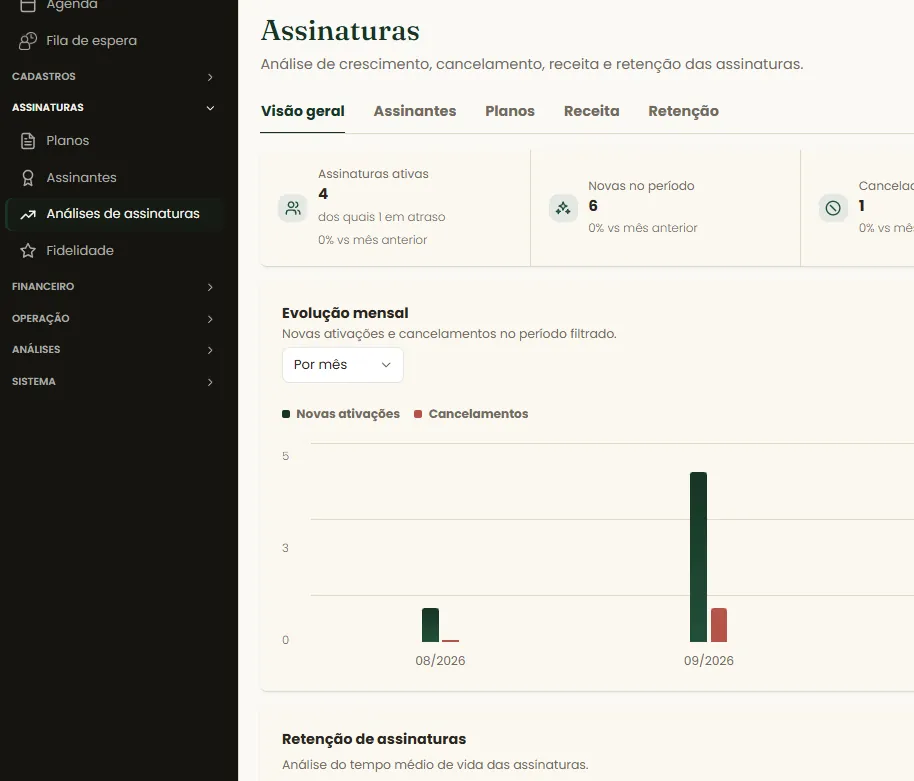Click the Fidelidade star icon
The width and height of the screenshot is (914, 781).
point(27,251)
